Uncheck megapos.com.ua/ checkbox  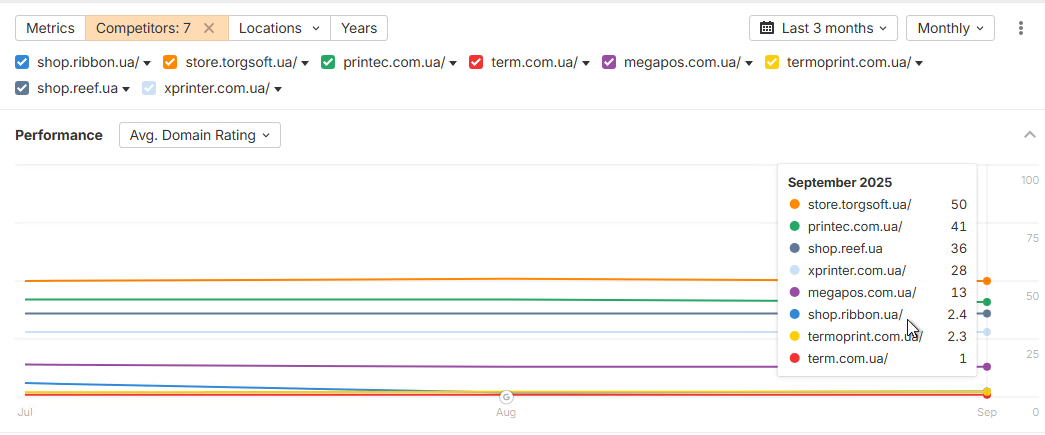click(x=609, y=63)
